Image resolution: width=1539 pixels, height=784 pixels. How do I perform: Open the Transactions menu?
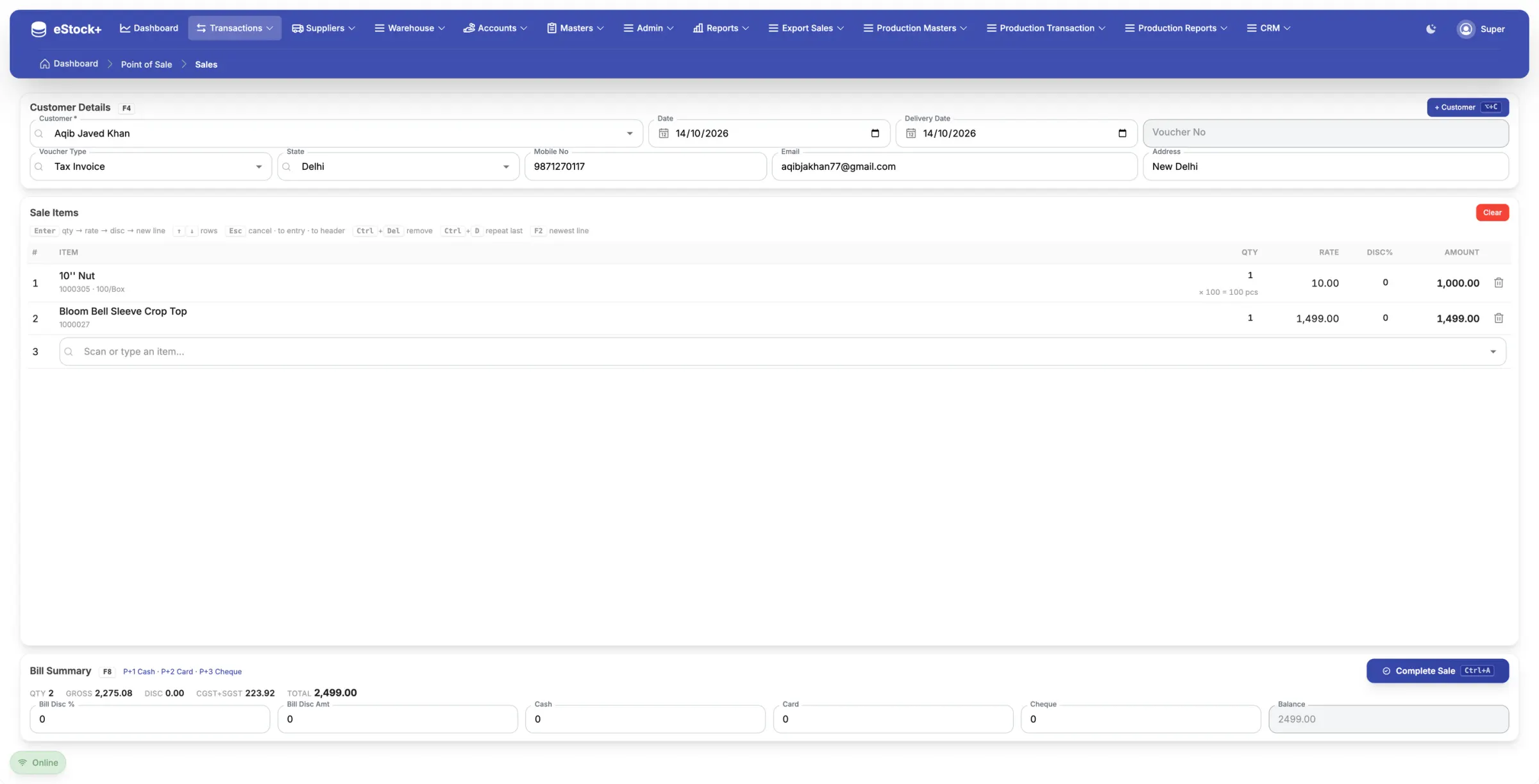click(x=235, y=28)
